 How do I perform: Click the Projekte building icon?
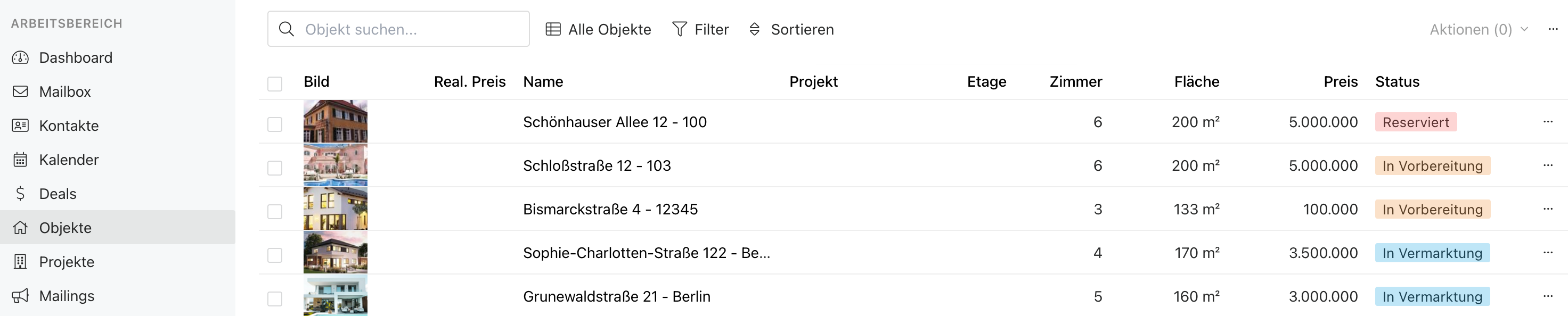click(20, 262)
